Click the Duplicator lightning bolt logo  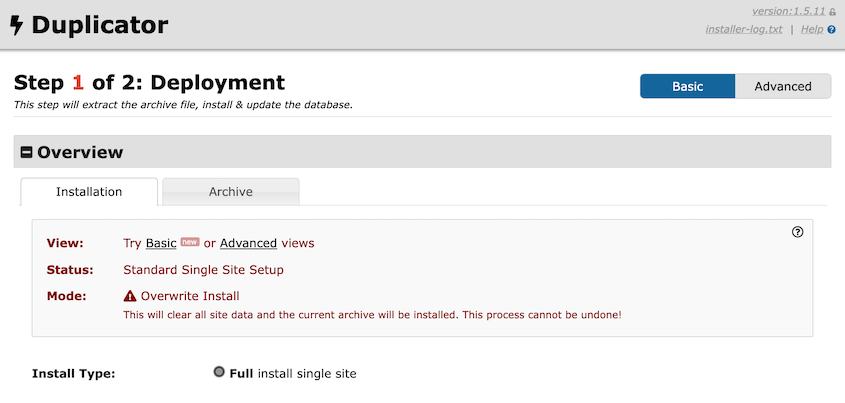pyautogui.click(x=17, y=25)
